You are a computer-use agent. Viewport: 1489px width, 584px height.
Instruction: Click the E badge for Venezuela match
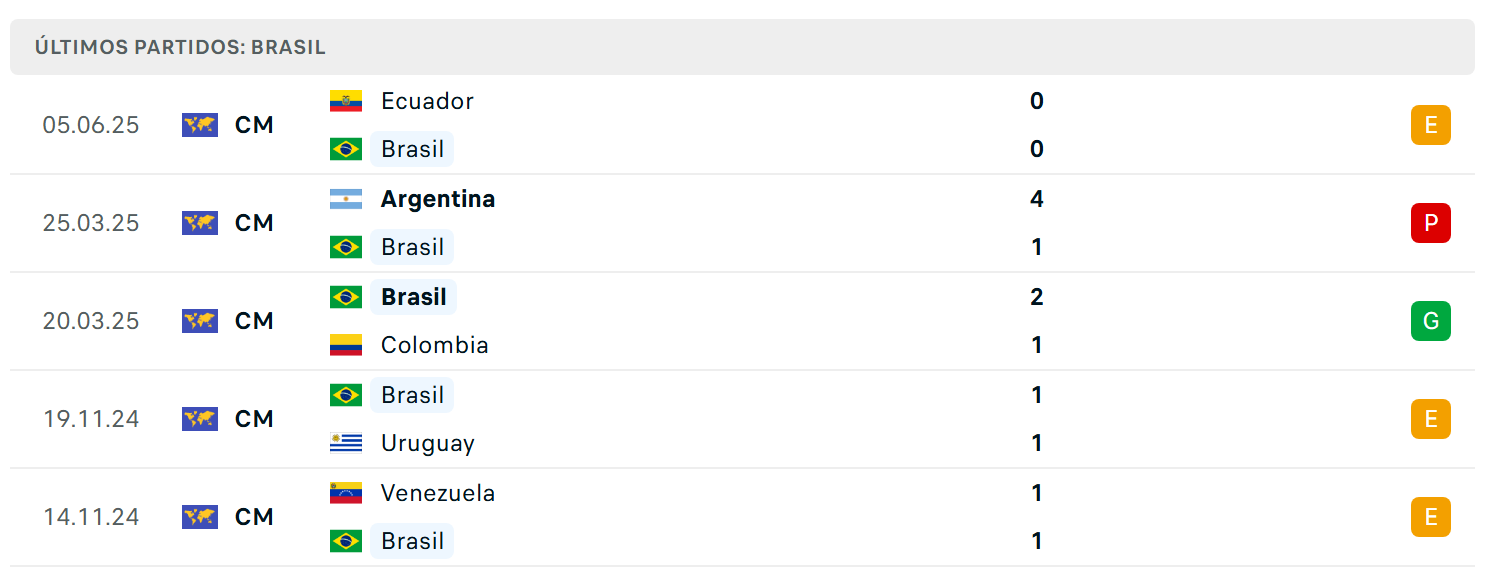(x=1431, y=517)
